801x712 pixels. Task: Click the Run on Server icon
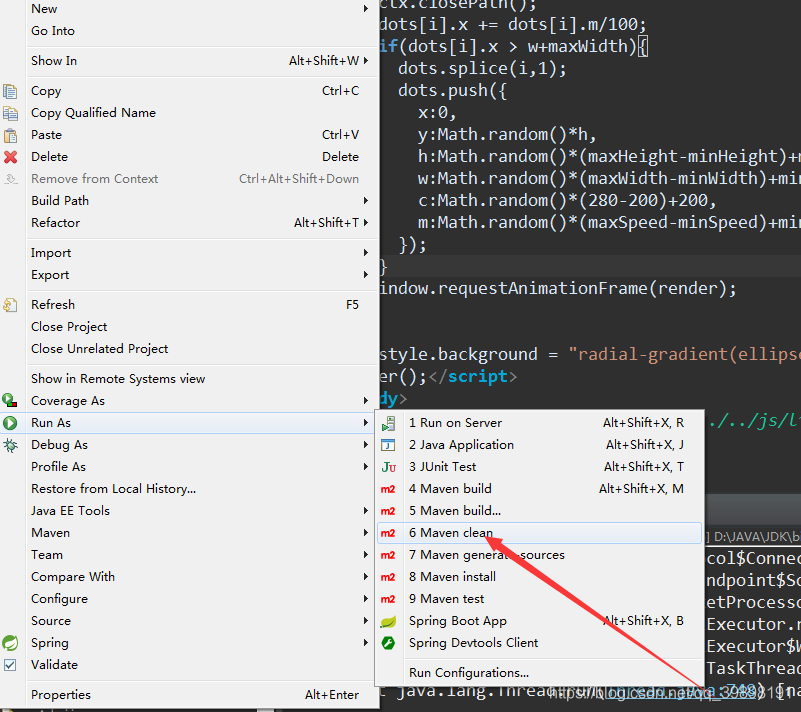coord(388,423)
